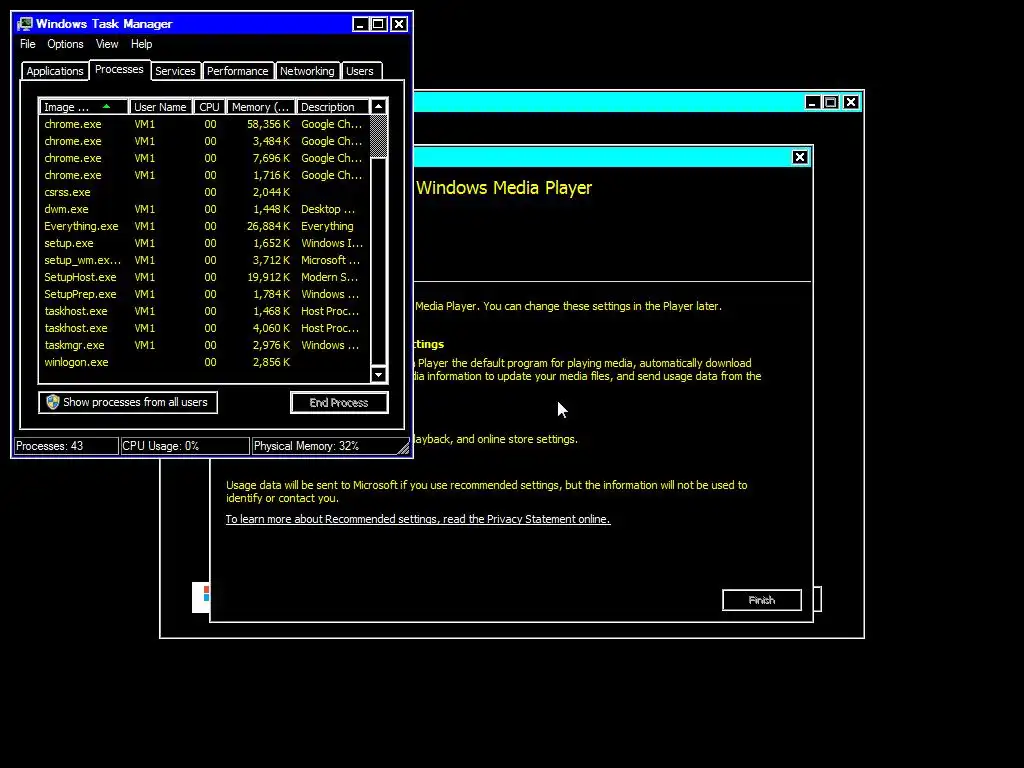The height and width of the screenshot is (768, 1024).
Task: Sort by User Name column header
Action: 161,106
